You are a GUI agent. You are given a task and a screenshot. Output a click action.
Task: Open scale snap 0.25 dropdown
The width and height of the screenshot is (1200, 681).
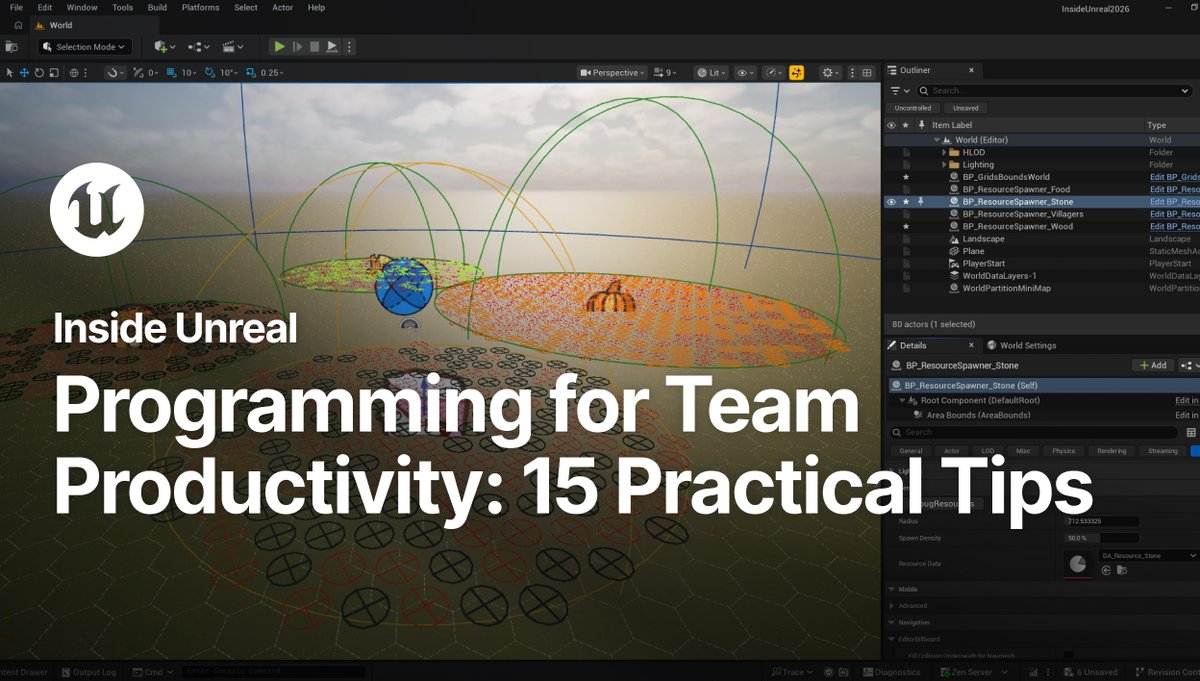[272, 73]
